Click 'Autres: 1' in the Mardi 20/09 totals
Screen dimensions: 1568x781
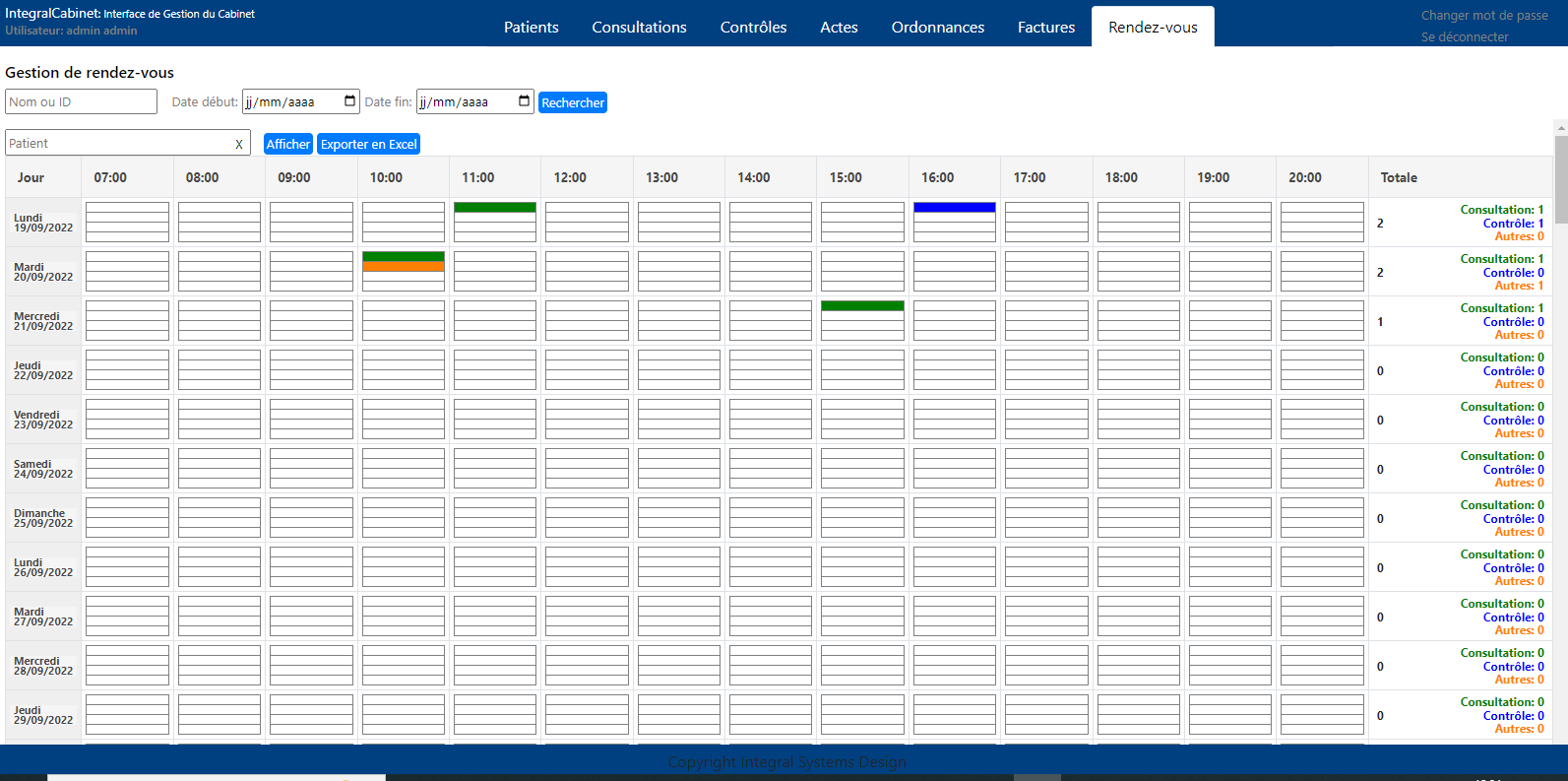(1520, 286)
